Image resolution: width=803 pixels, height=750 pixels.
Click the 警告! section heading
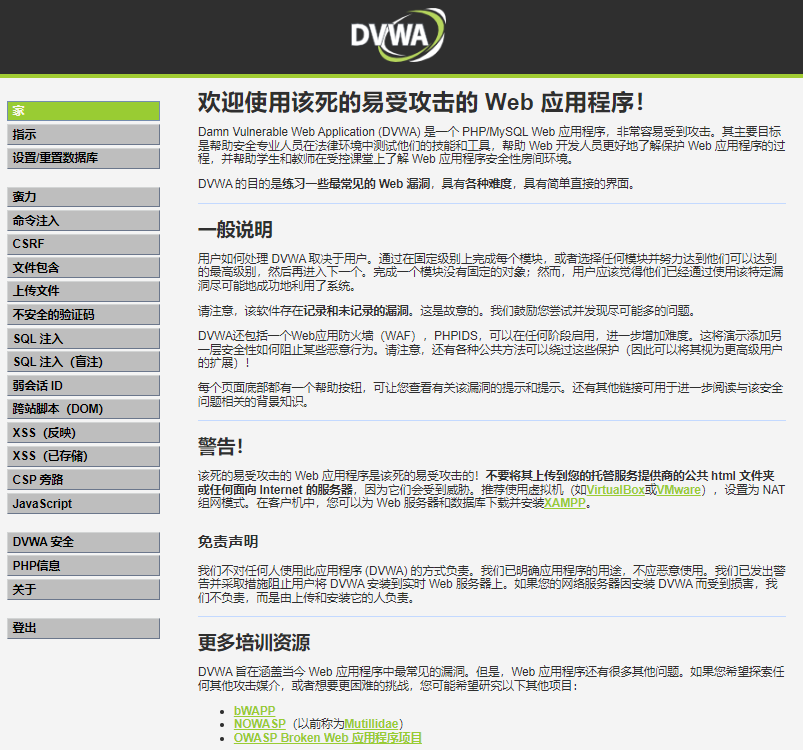coord(221,446)
